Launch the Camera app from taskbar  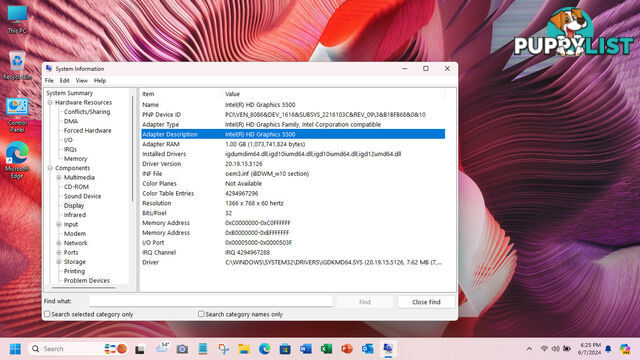182,349
